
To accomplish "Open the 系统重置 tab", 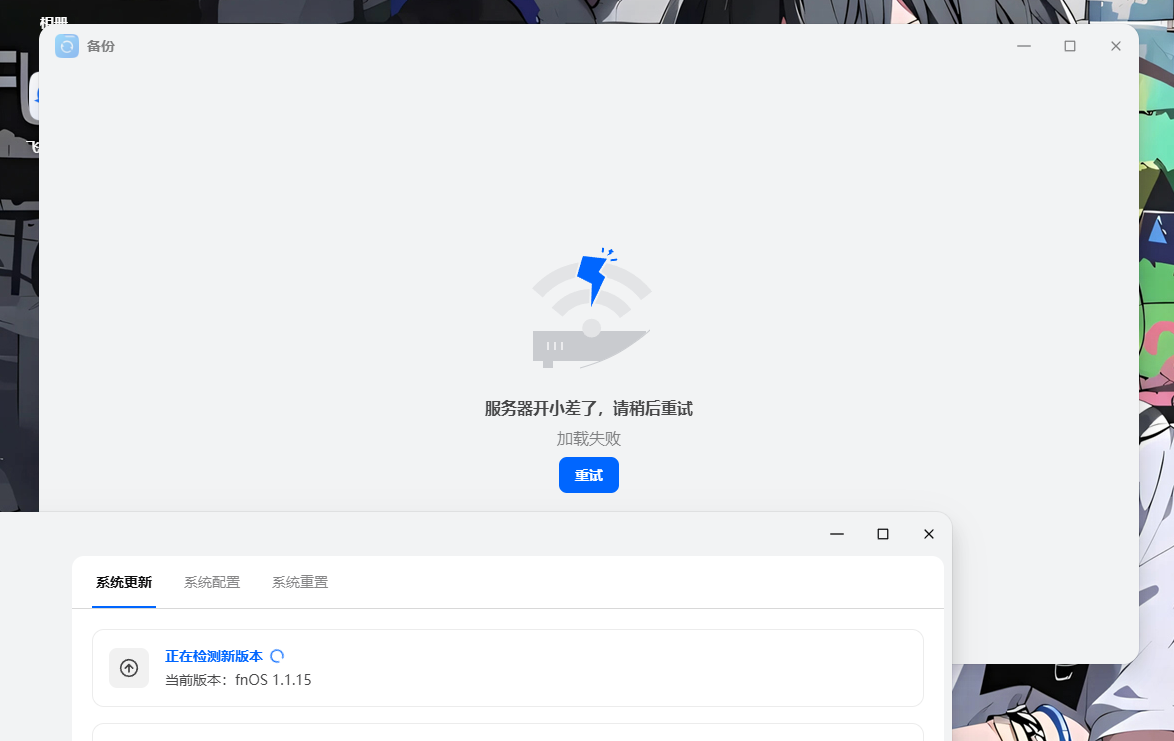I will click(299, 581).
